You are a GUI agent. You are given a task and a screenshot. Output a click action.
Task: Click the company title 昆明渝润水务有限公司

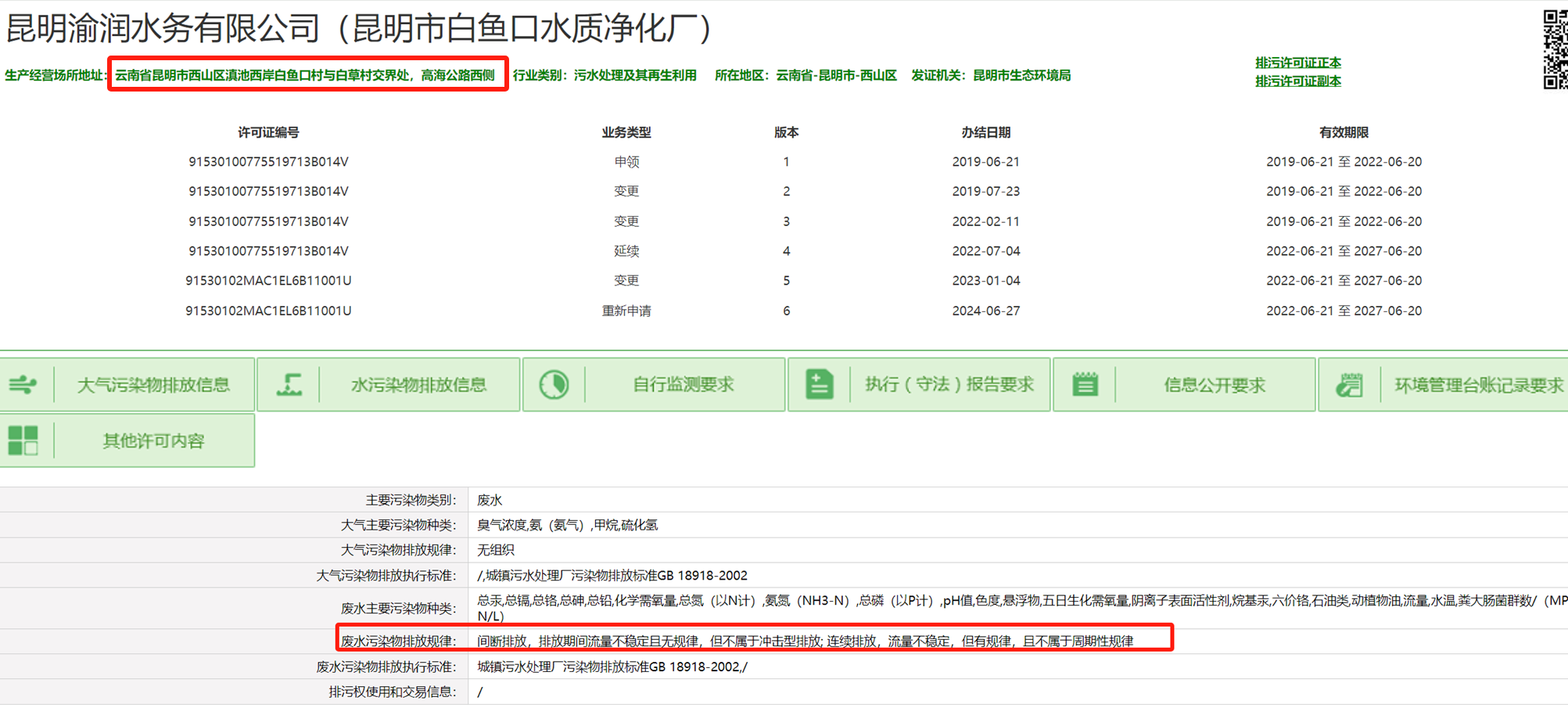pyautogui.click(x=163, y=28)
